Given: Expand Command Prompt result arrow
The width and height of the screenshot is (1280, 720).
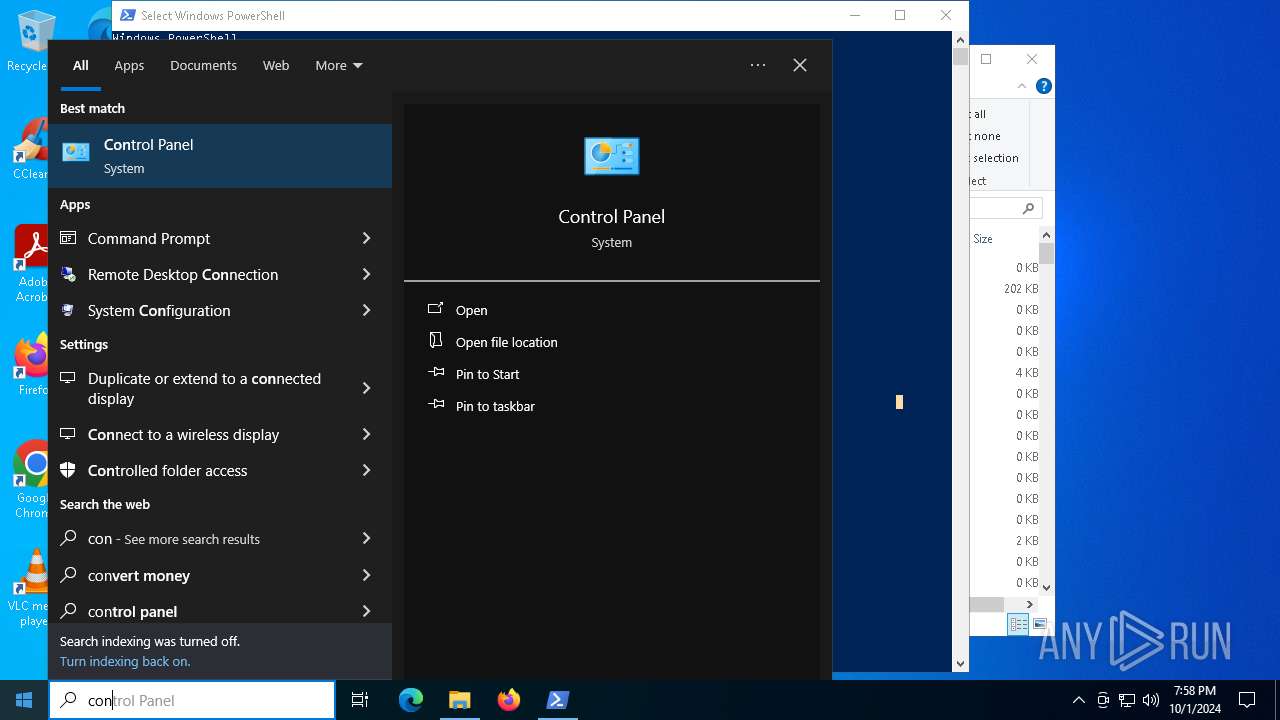Looking at the screenshot, I should click(x=366, y=238).
